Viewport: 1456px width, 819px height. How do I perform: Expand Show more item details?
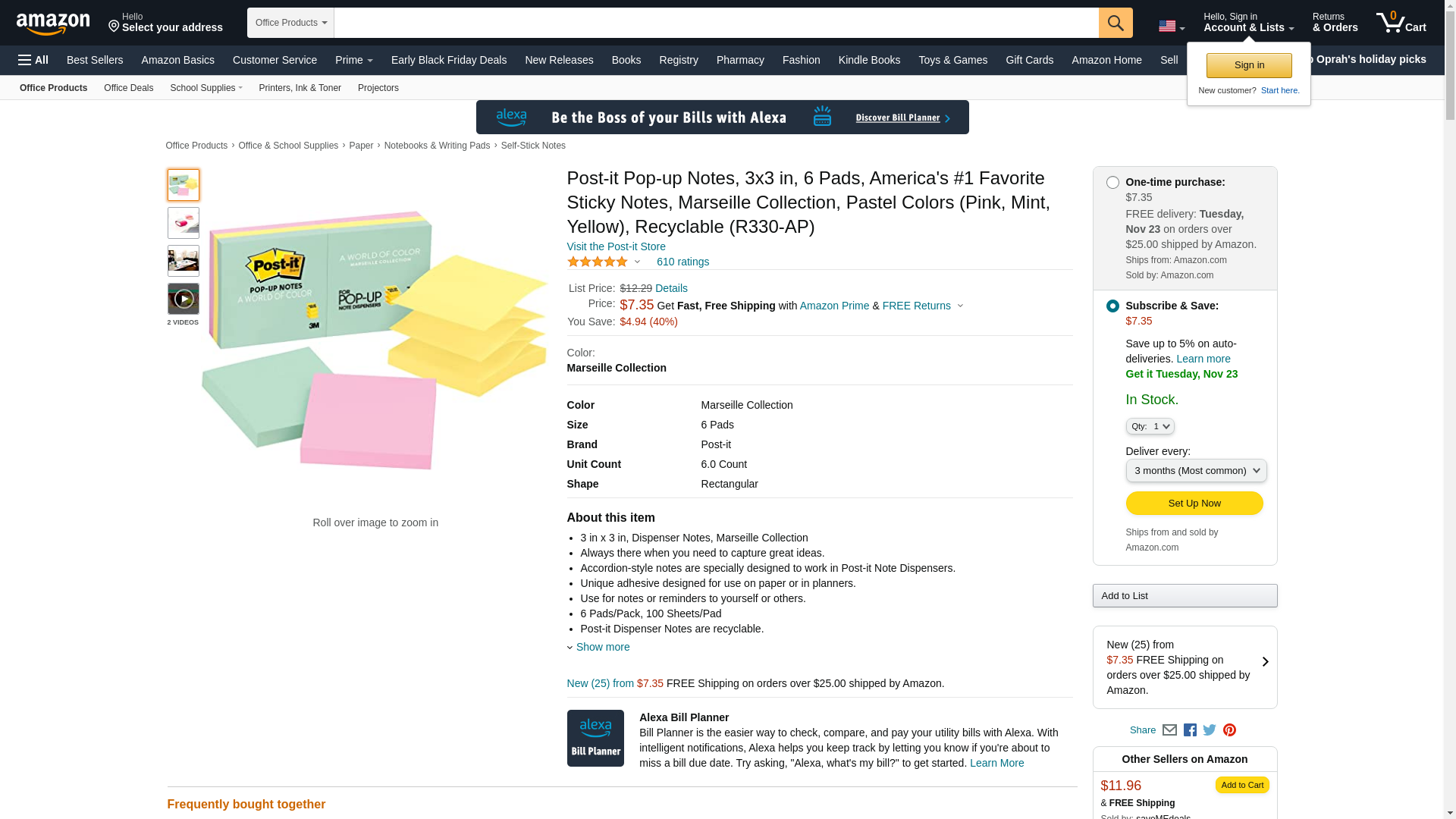pyautogui.click(x=602, y=647)
